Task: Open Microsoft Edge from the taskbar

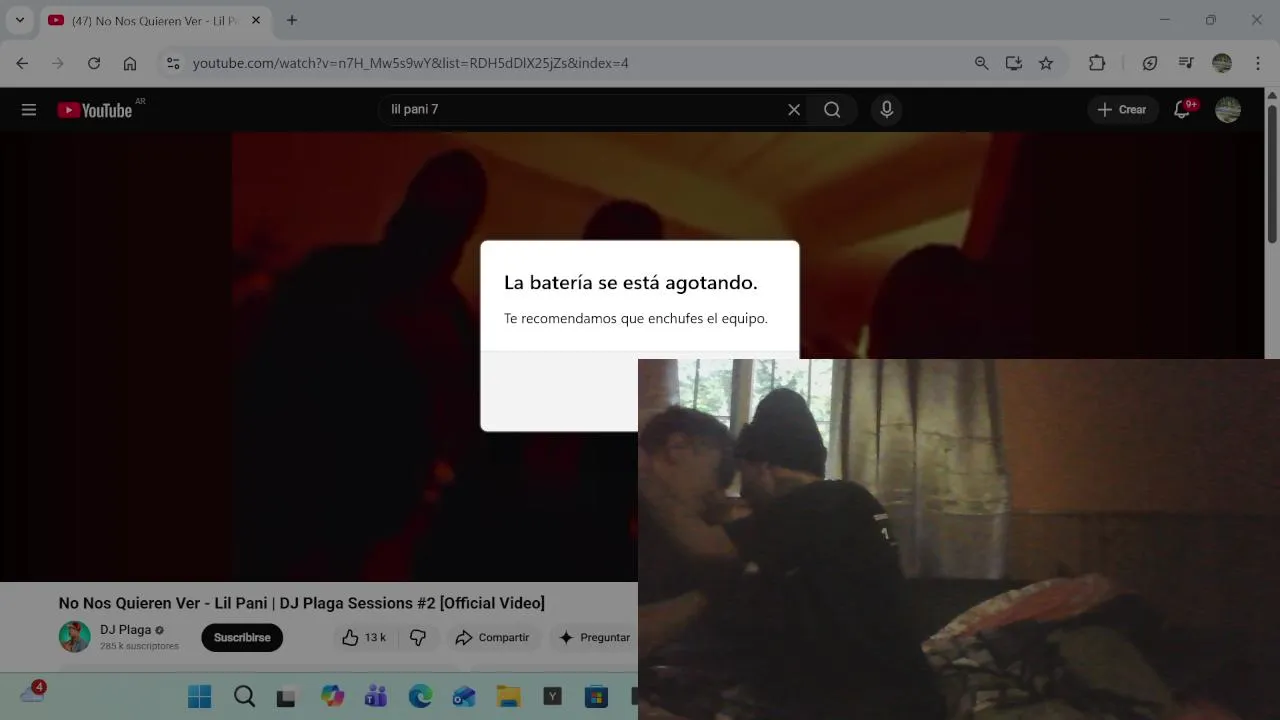Action: point(420,697)
